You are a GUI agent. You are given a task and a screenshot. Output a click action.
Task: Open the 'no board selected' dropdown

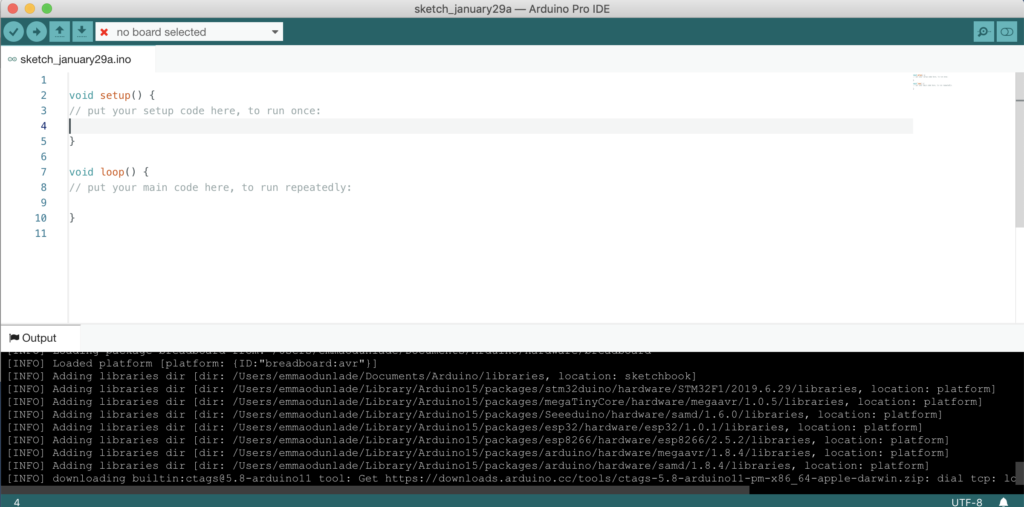(x=188, y=32)
